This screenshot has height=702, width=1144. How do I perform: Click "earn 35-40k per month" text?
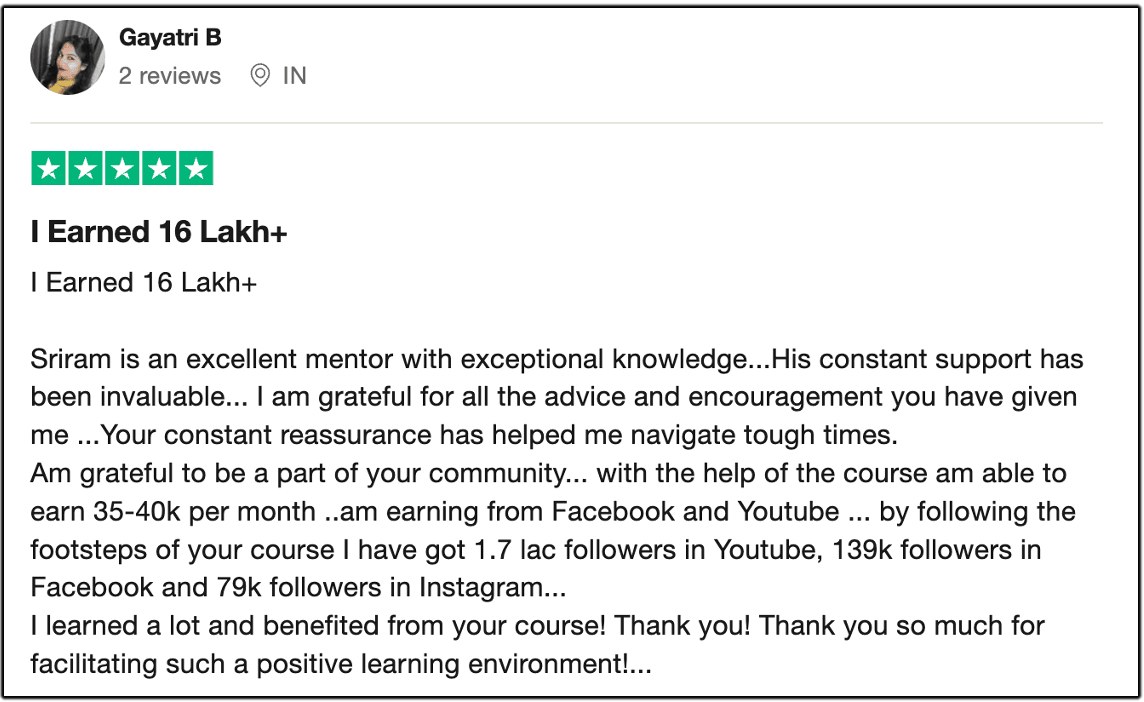173,511
